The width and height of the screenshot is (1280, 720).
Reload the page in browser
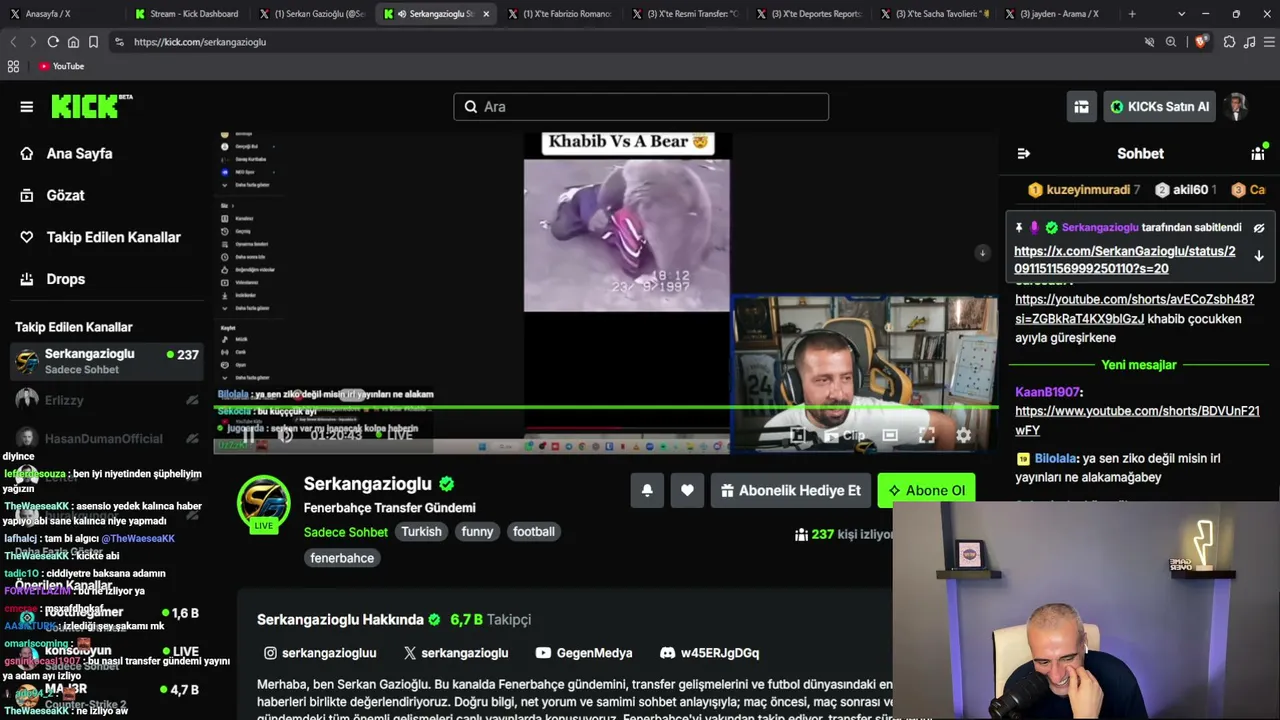53,42
